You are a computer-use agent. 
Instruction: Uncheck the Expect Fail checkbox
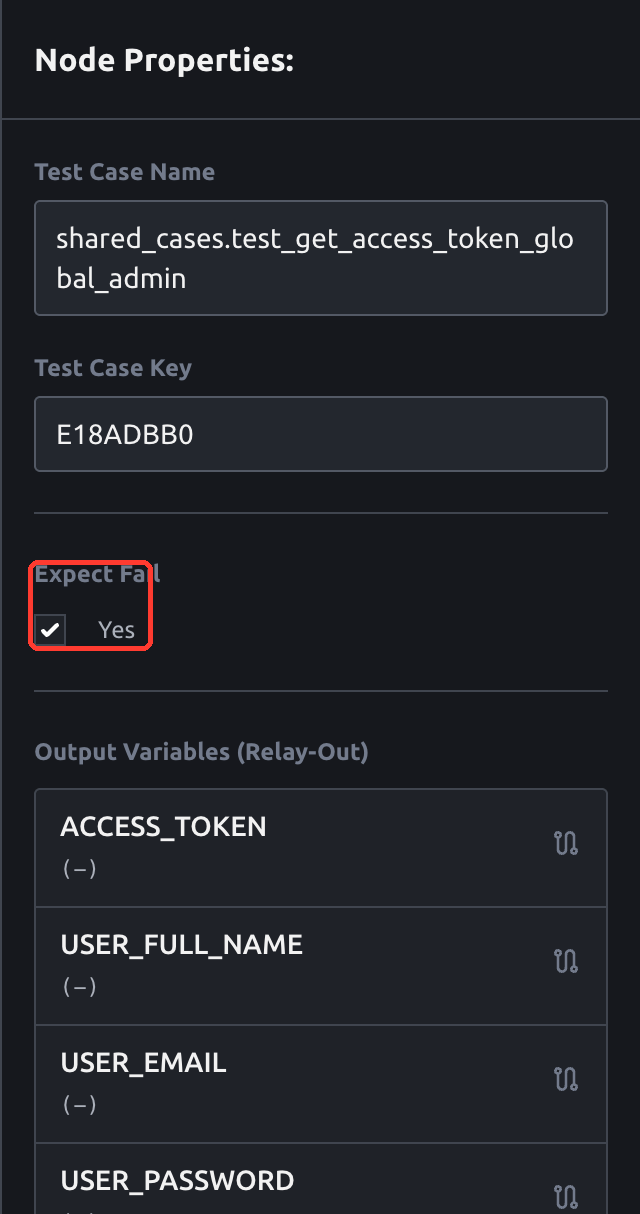[x=50, y=630]
